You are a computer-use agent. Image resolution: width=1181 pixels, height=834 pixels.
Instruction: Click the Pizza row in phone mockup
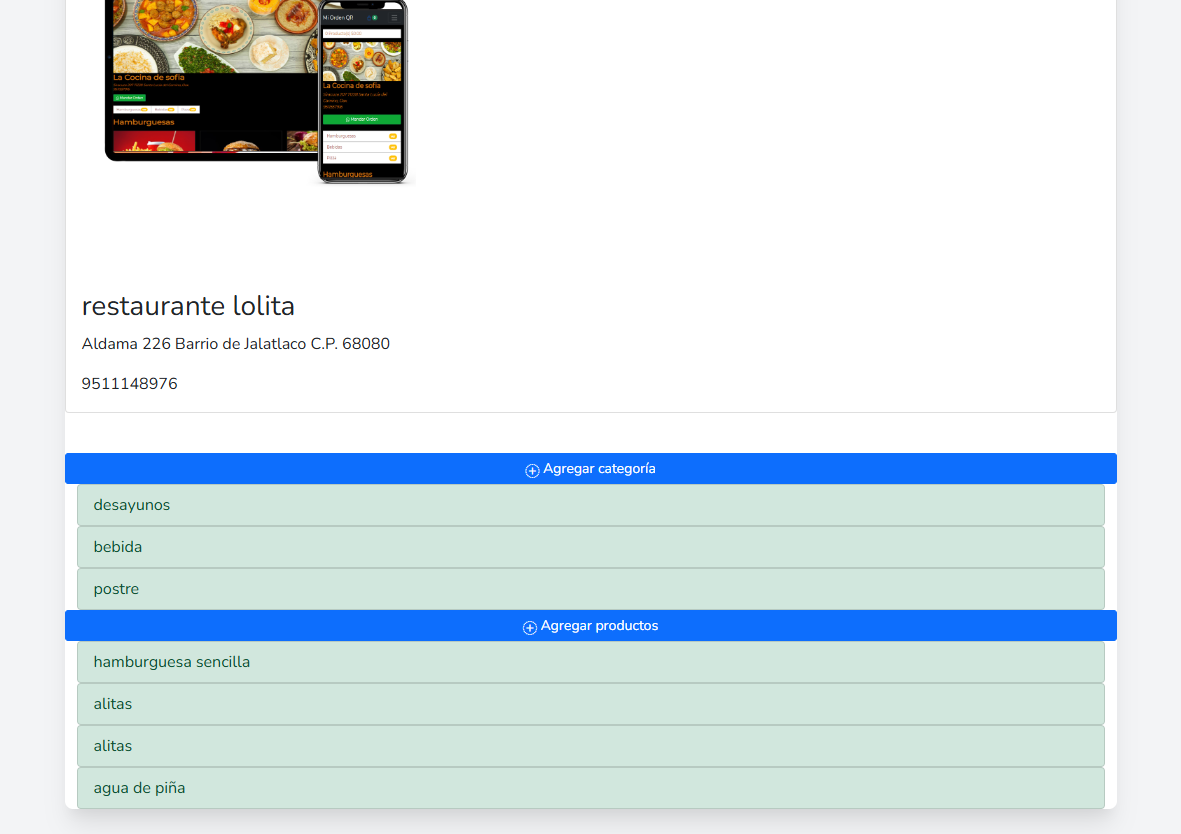(x=361, y=158)
